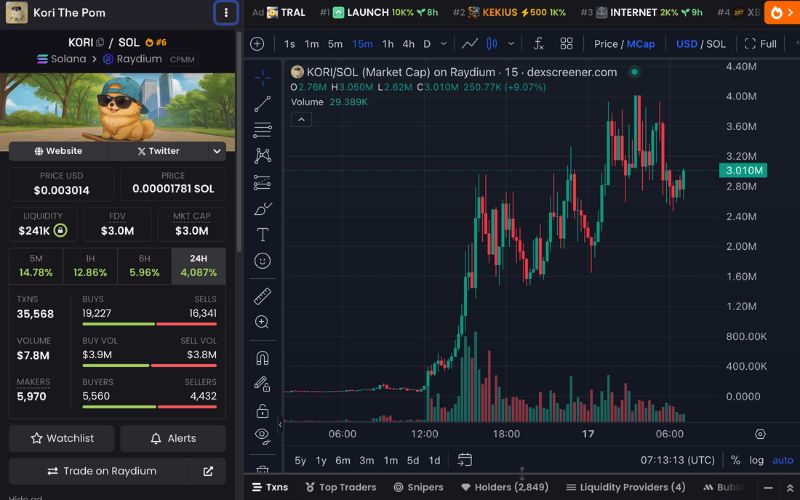This screenshot has width=800, height=500.
Task: Select candlestick chart style
Action: (492, 44)
